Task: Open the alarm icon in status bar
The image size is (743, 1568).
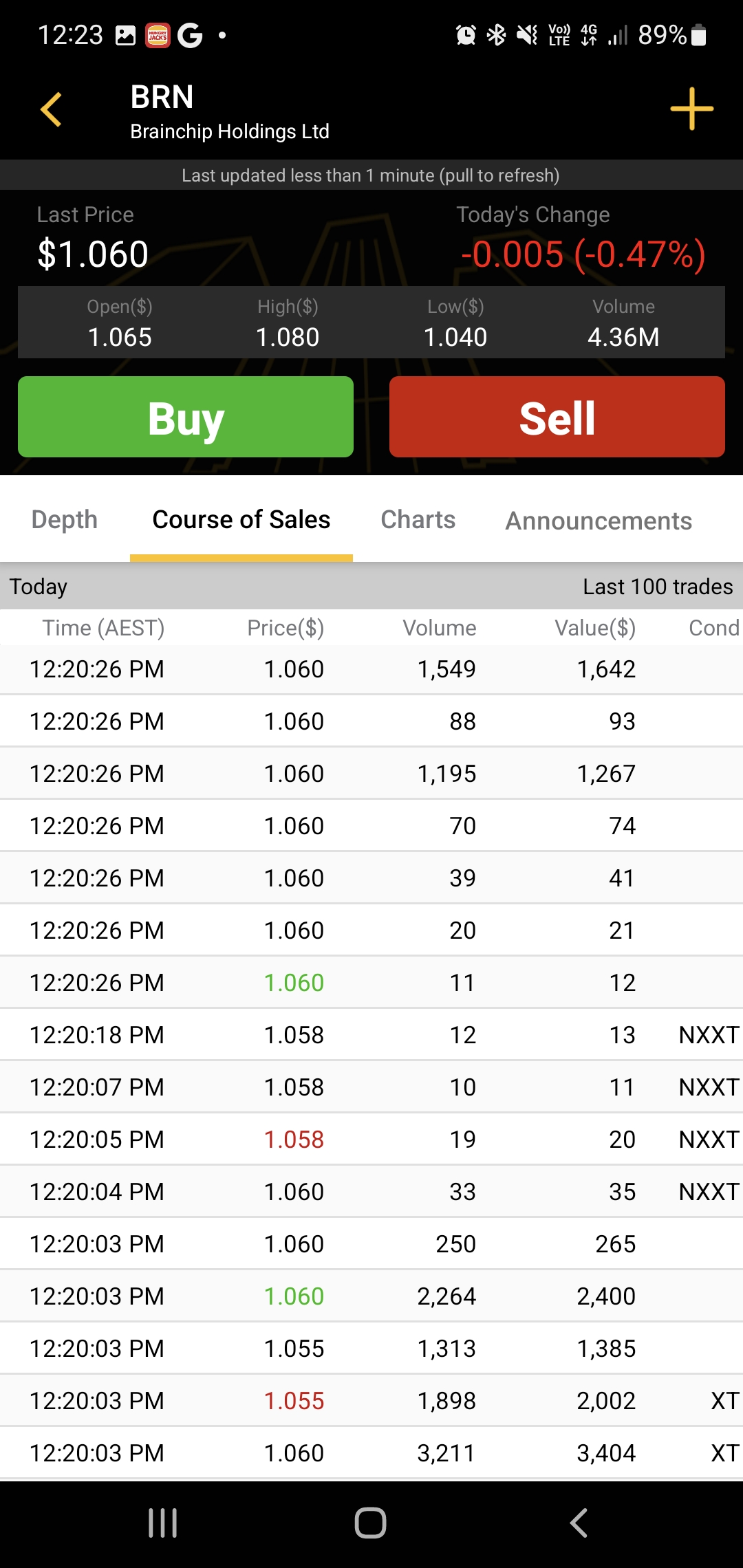Action: pos(466,34)
